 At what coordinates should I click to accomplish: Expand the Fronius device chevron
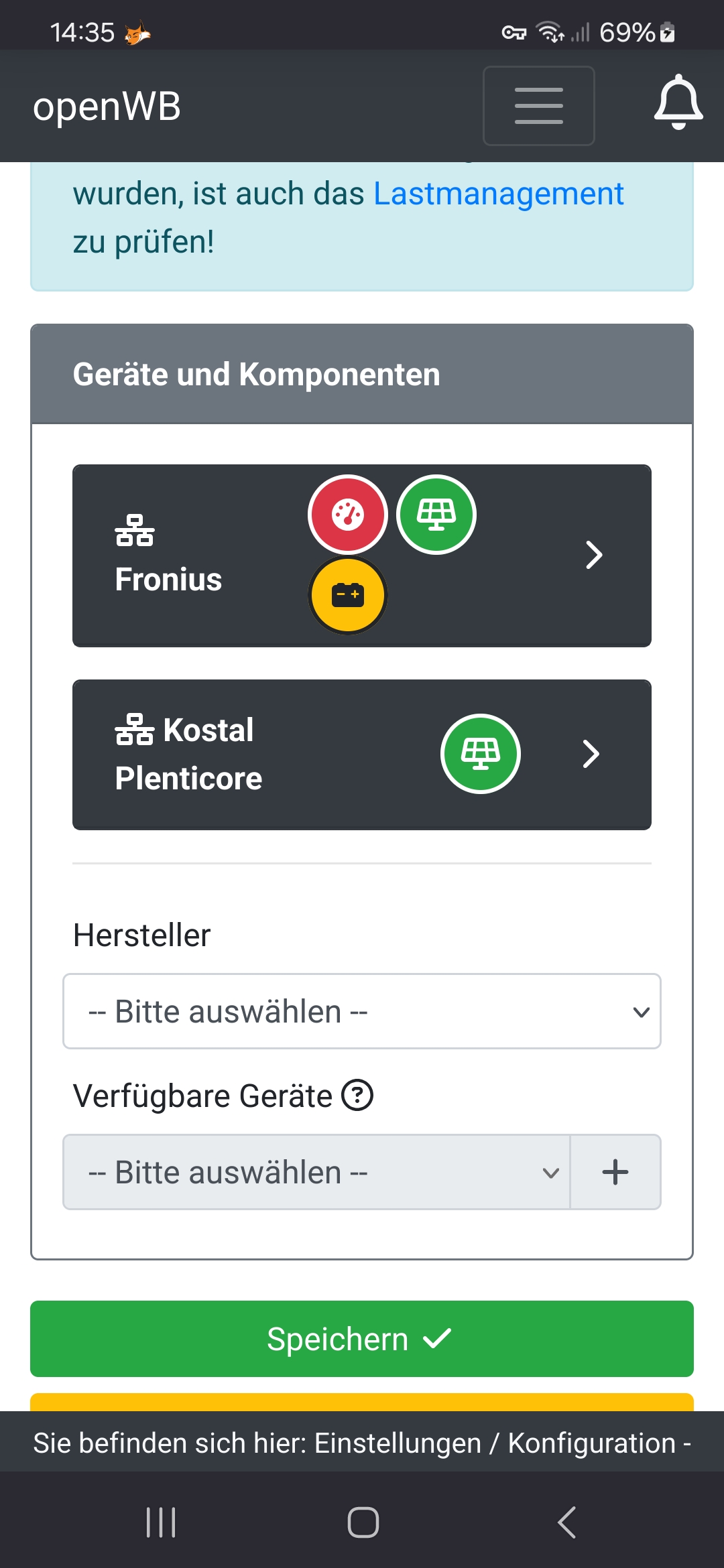[x=593, y=555]
